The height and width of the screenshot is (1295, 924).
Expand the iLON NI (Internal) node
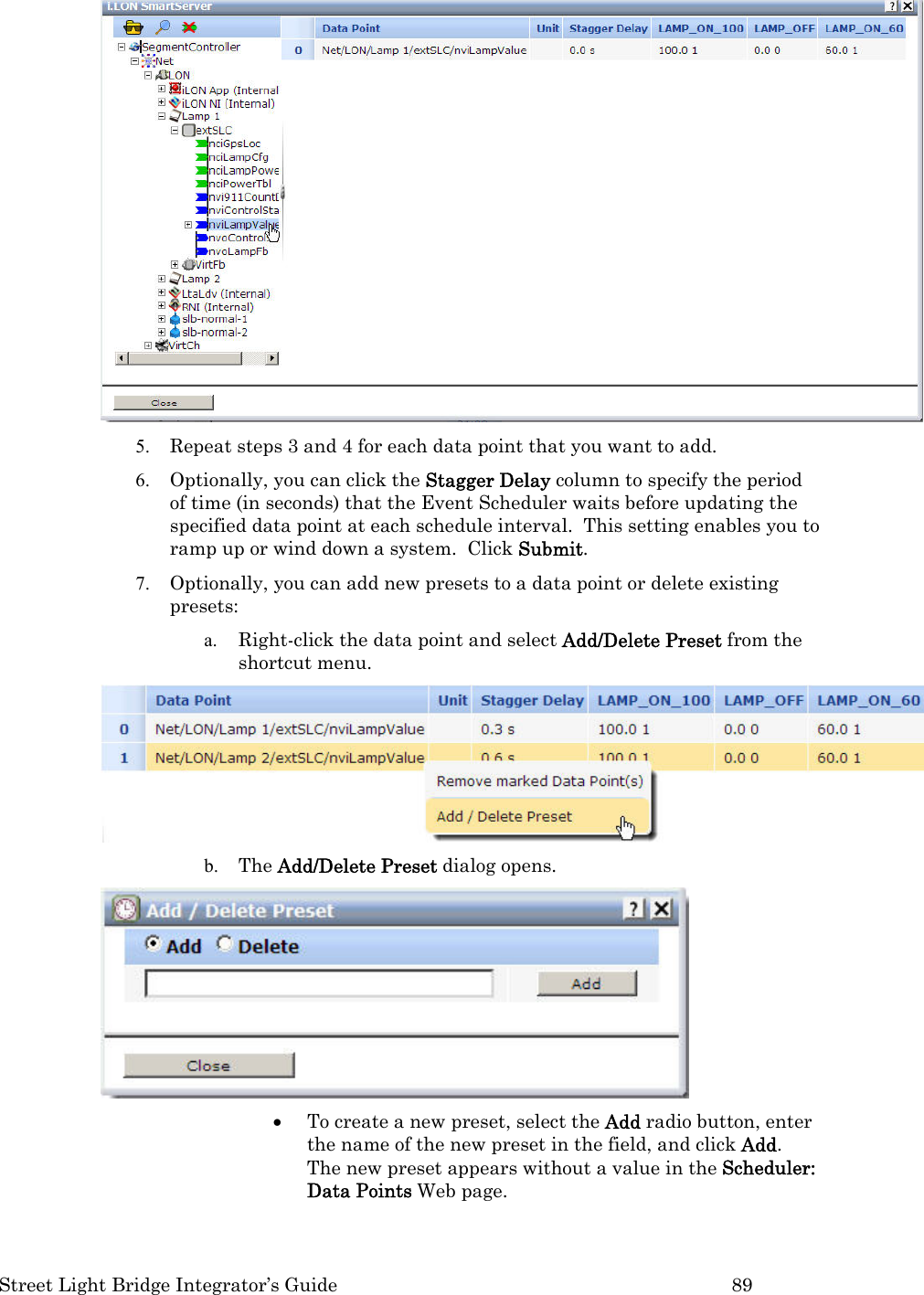coord(162,103)
